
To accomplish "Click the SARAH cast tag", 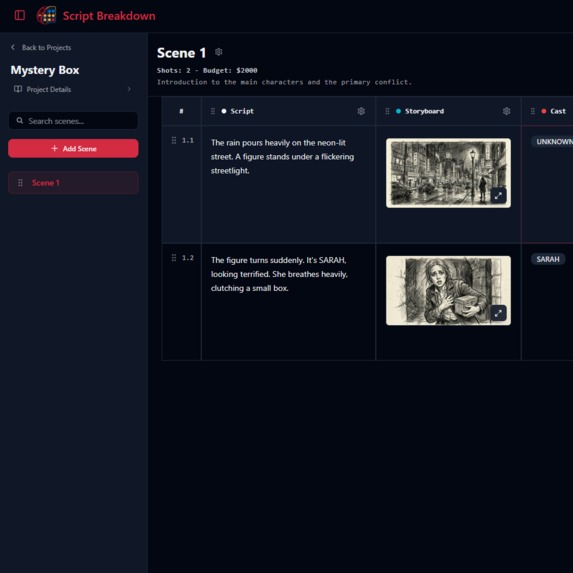I will point(548,259).
